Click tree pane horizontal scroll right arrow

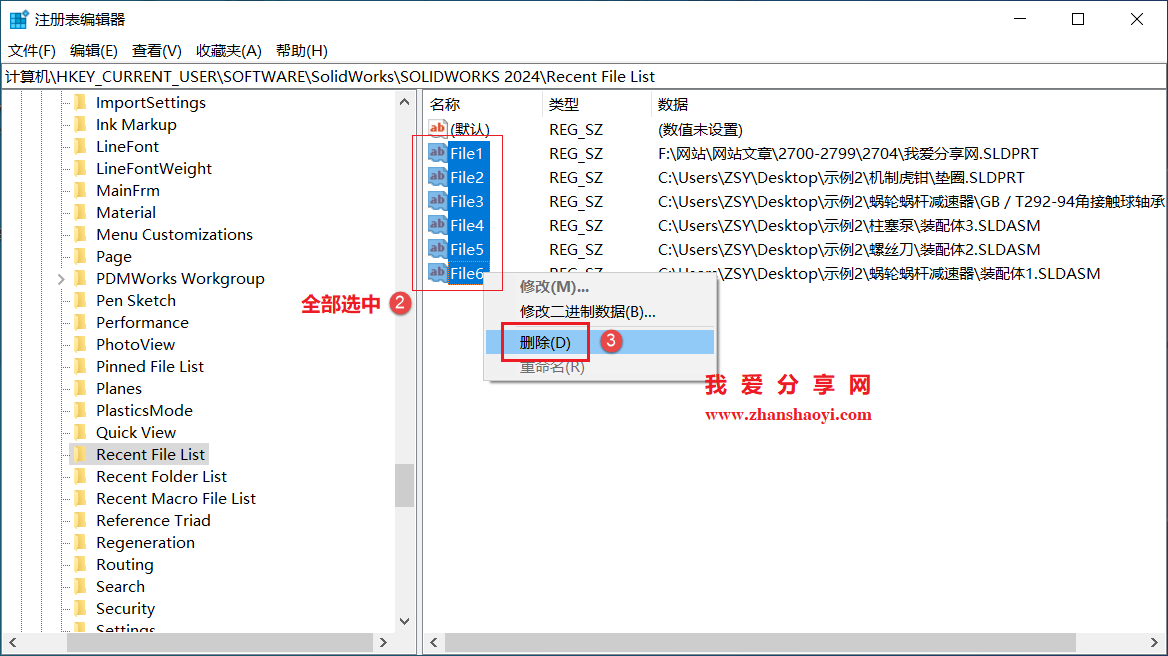coord(384,642)
